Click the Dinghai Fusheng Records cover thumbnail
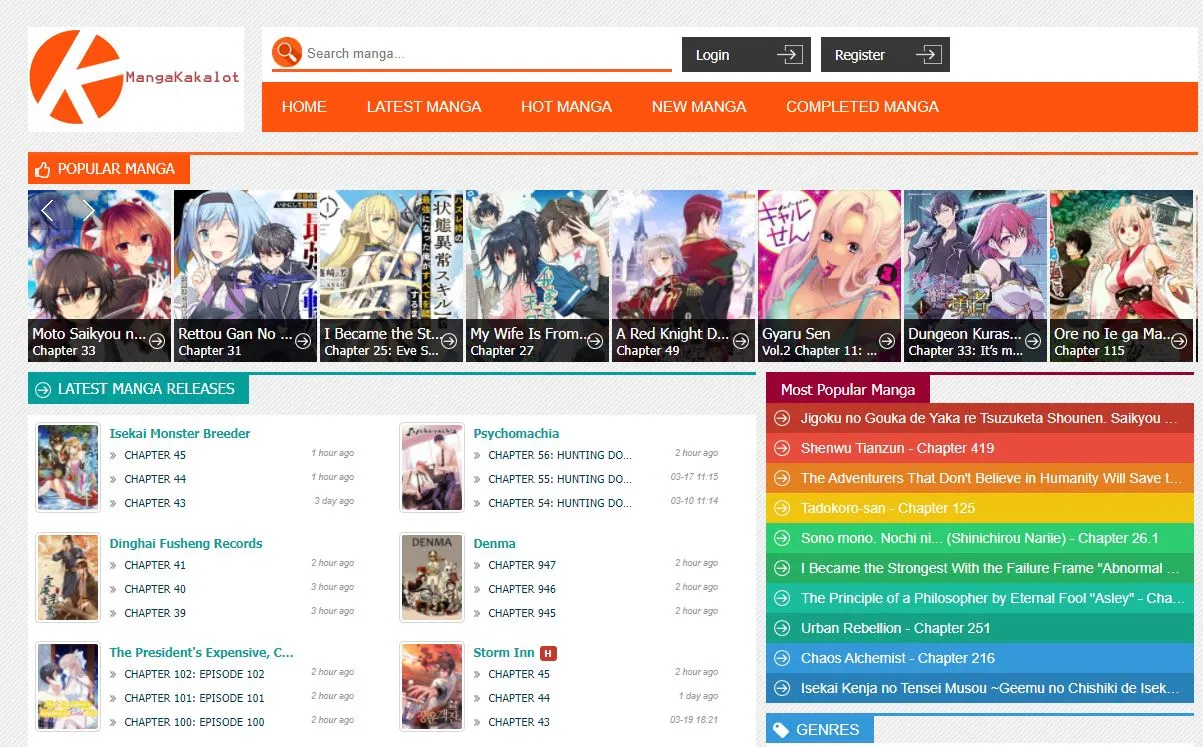 67,578
